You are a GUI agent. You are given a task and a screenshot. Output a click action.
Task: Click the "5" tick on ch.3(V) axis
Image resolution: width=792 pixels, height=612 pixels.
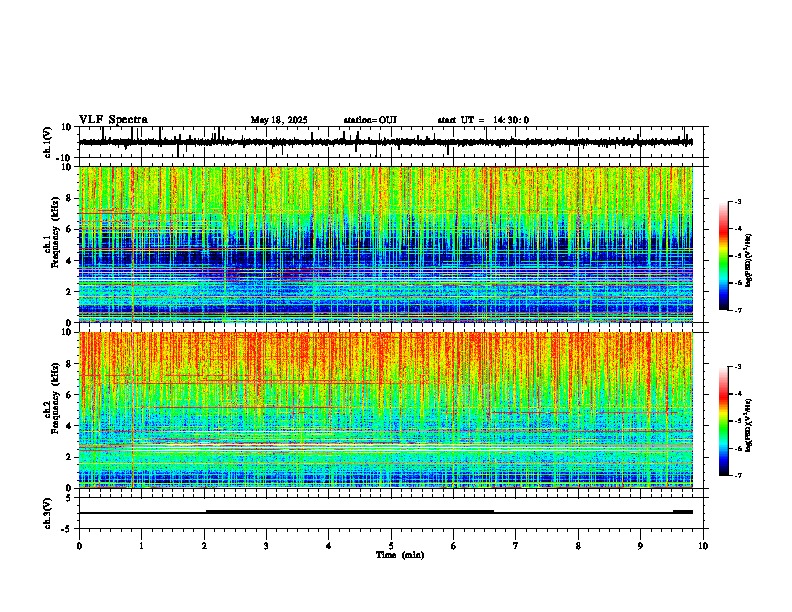69,498
